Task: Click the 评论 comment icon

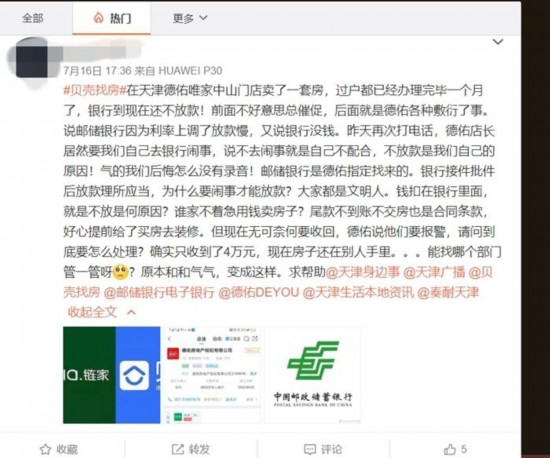Action: pyautogui.click(x=310, y=449)
